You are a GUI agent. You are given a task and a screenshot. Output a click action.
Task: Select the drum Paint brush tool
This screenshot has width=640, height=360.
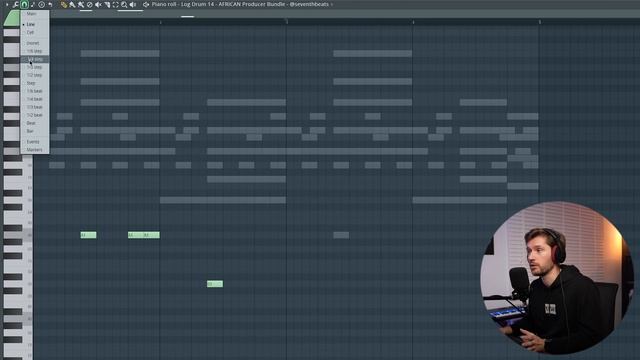coord(81,4)
